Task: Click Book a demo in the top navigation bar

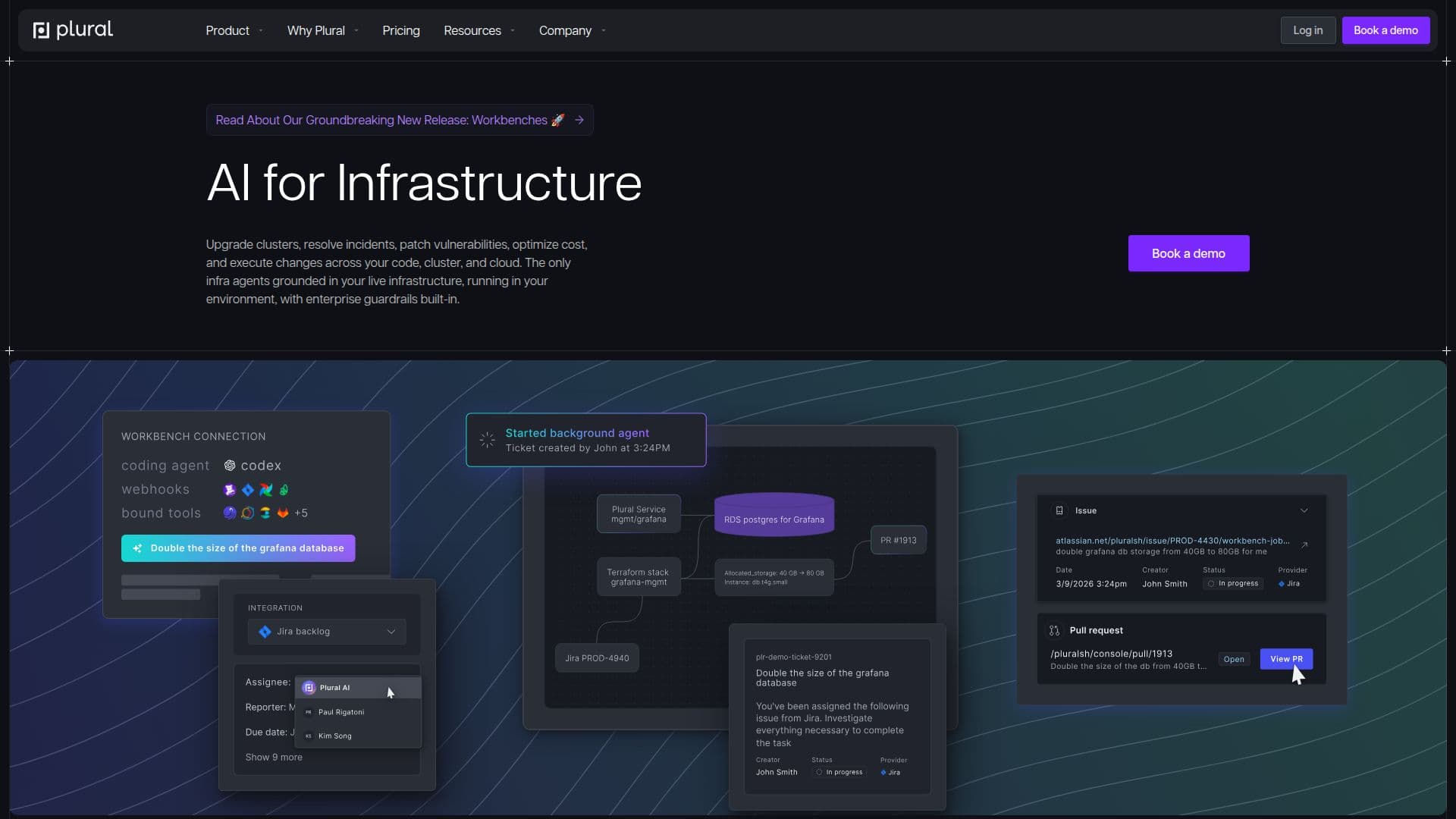Action: [1386, 30]
